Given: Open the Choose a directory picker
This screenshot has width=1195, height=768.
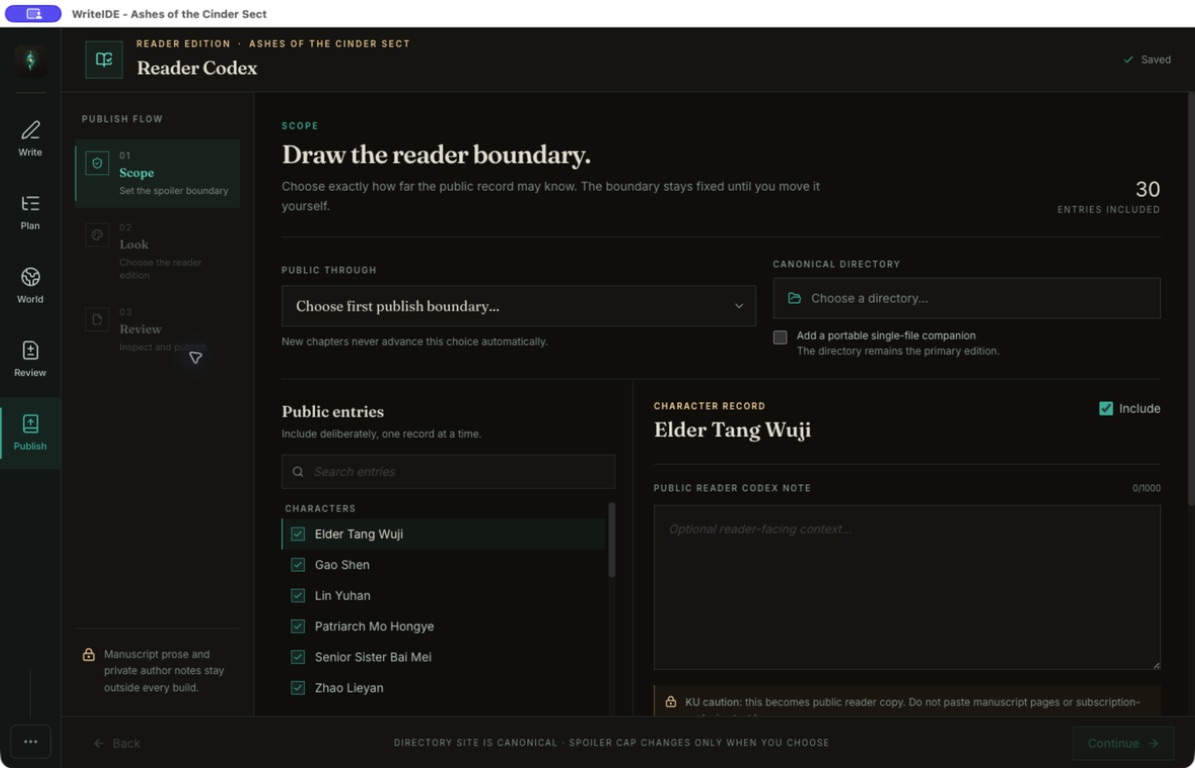Looking at the screenshot, I should coord(966,298).
